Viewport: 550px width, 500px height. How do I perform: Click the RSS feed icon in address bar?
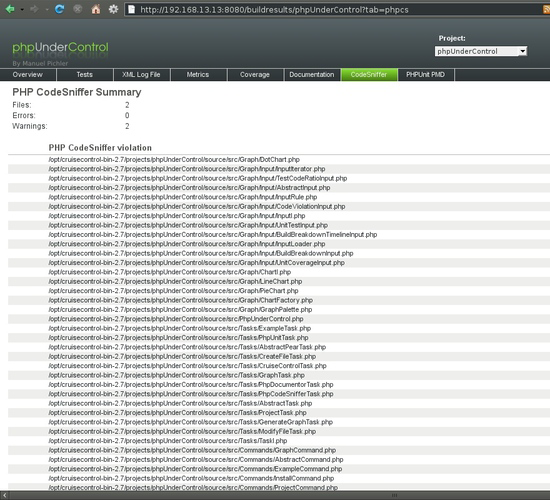(546, 9)
